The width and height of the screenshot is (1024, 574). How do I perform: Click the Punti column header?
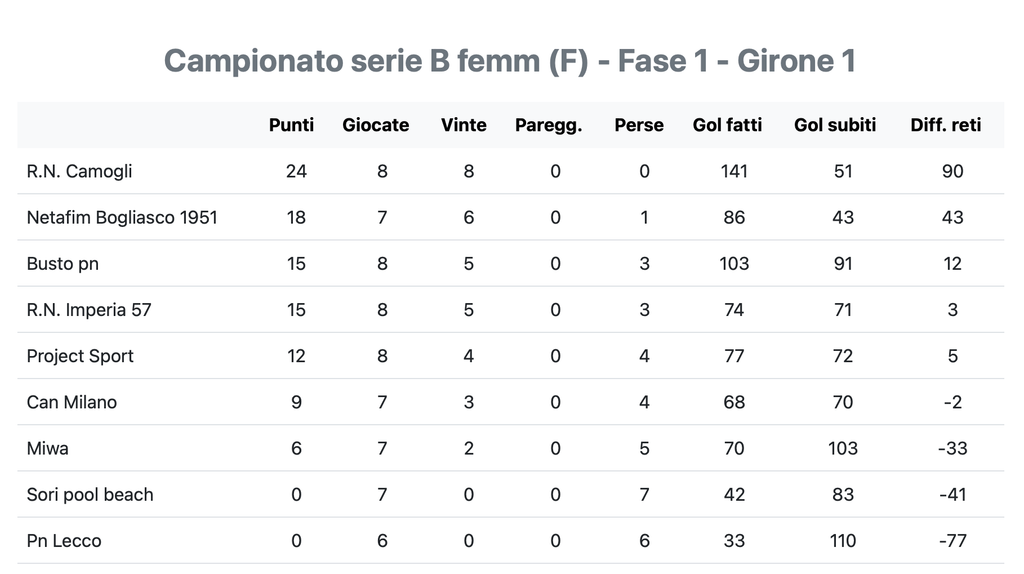click(x=291, y=125)
